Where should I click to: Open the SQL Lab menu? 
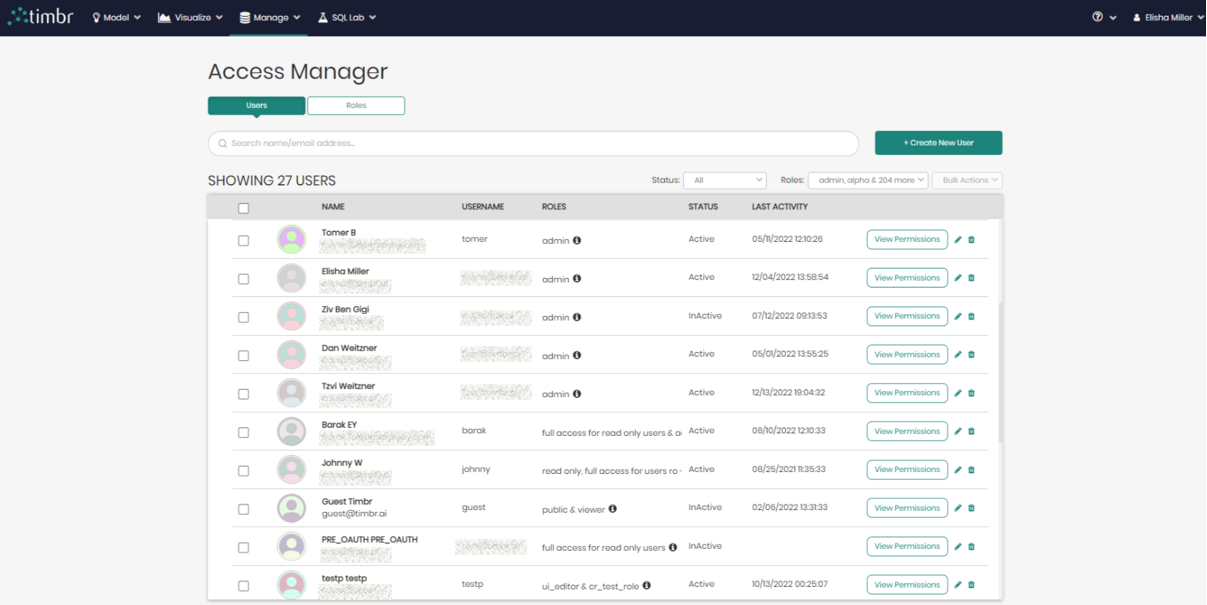click(346, 17)
